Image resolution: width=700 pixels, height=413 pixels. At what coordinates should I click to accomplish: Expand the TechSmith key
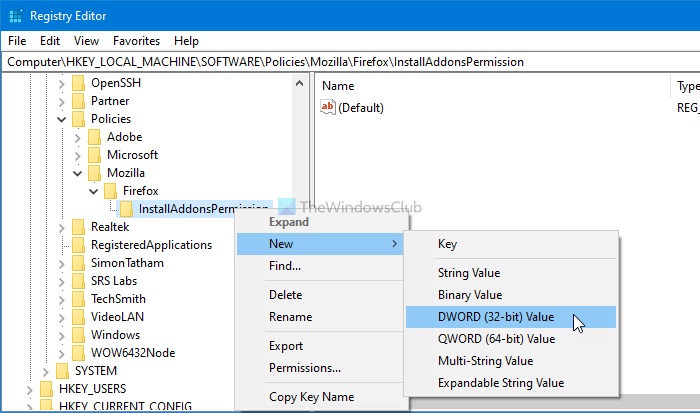click(62, 300)
